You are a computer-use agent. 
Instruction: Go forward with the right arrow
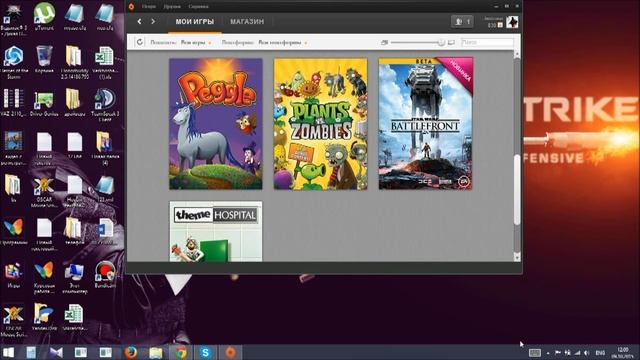tap(153, 21)
